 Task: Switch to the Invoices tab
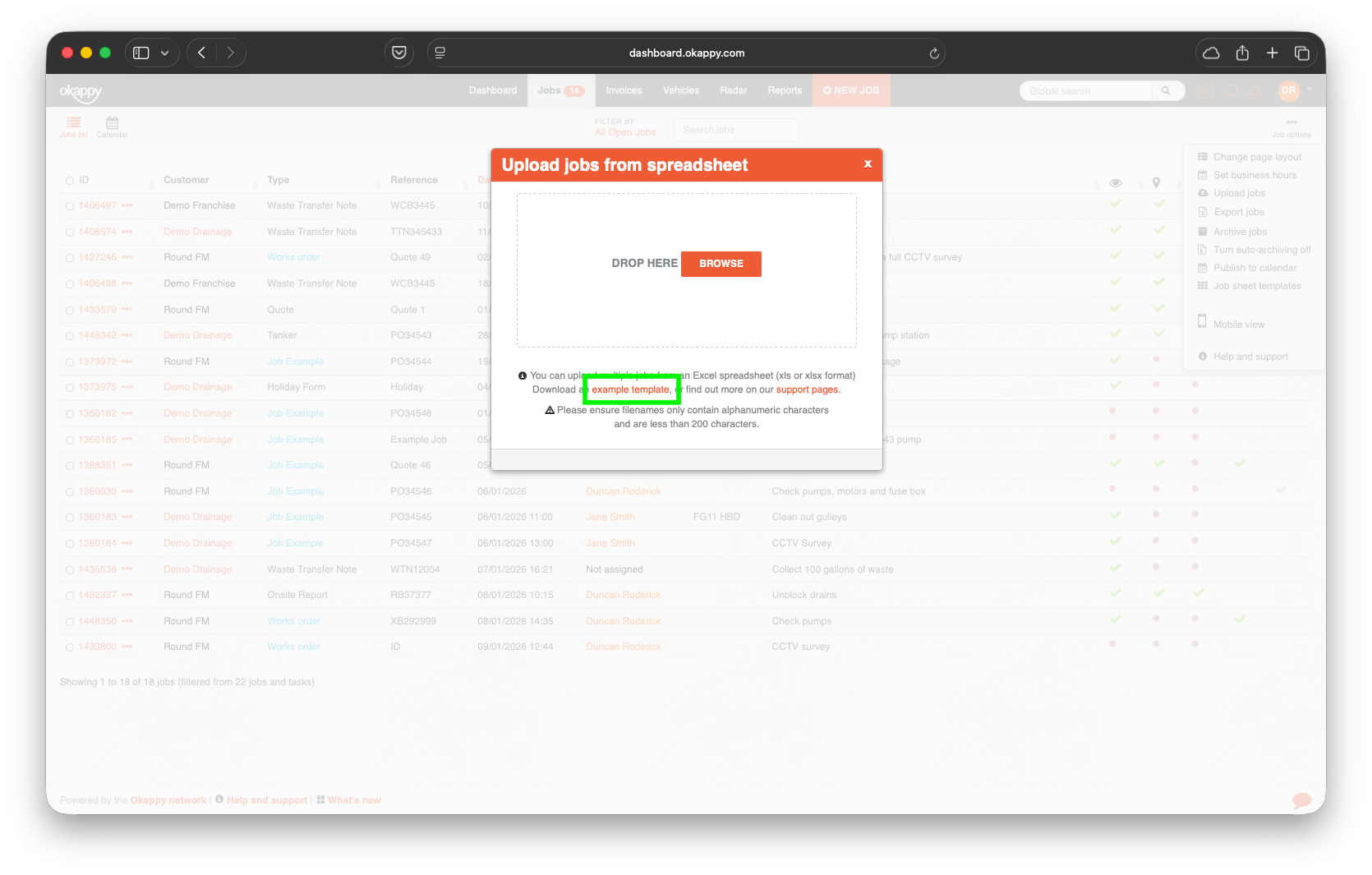[x=624, y=90]
